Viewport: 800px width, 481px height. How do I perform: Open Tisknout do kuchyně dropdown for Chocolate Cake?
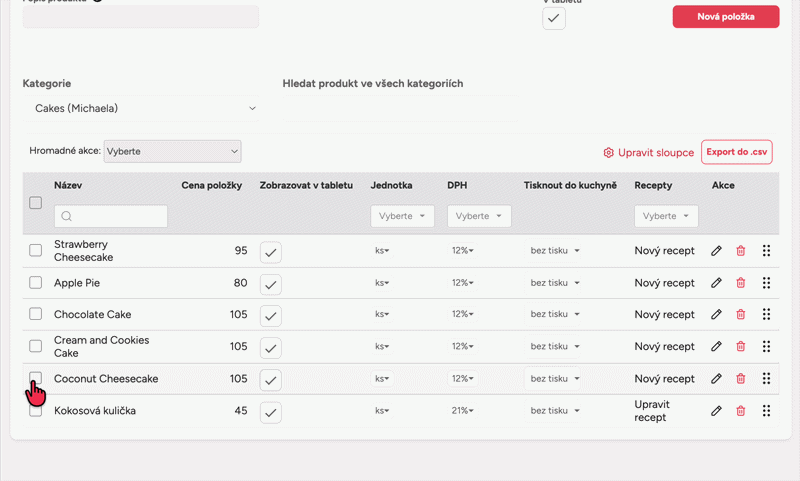coord(555,315)
